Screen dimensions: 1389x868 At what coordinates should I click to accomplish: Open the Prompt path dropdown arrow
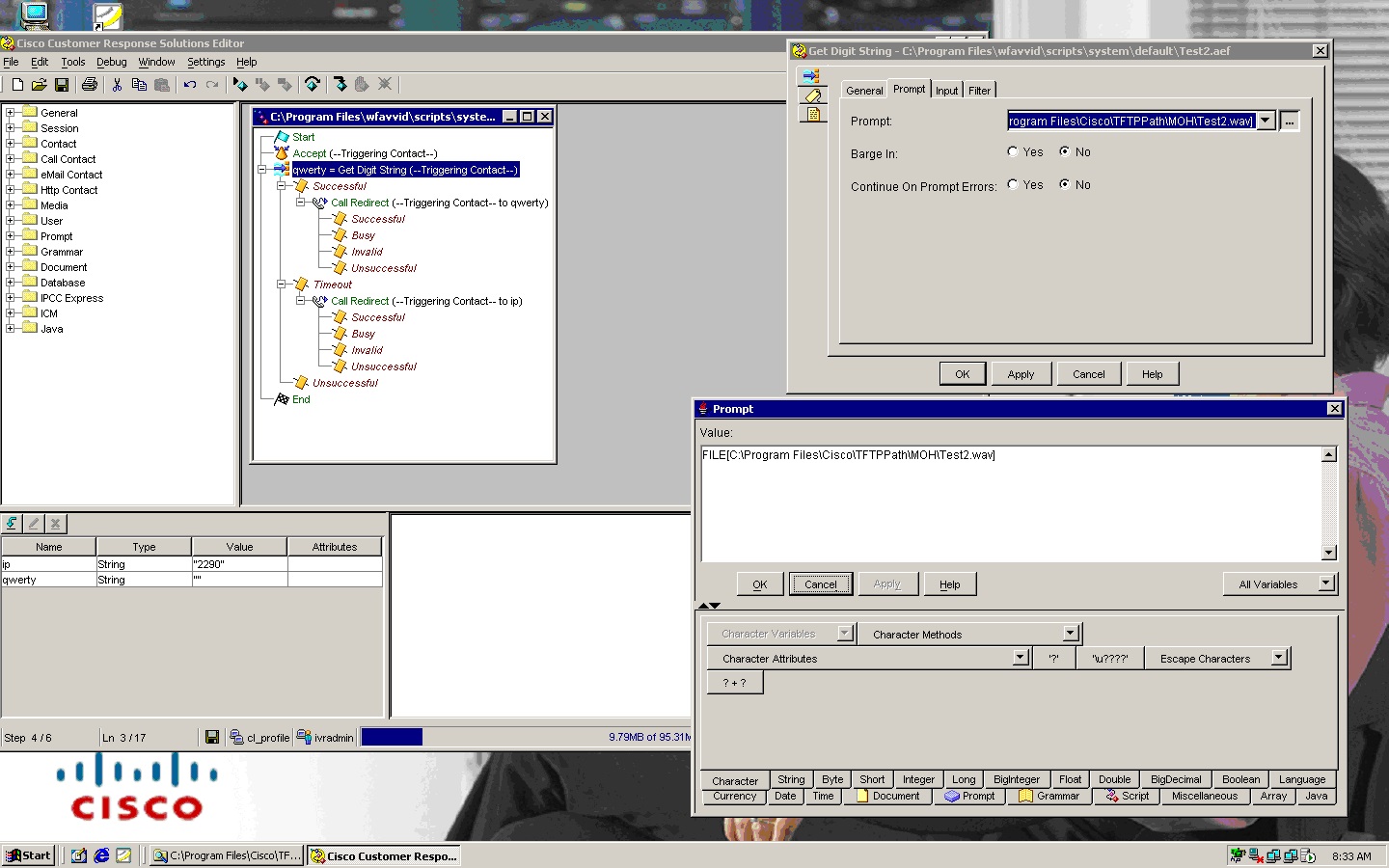[x=1266, y=121]
